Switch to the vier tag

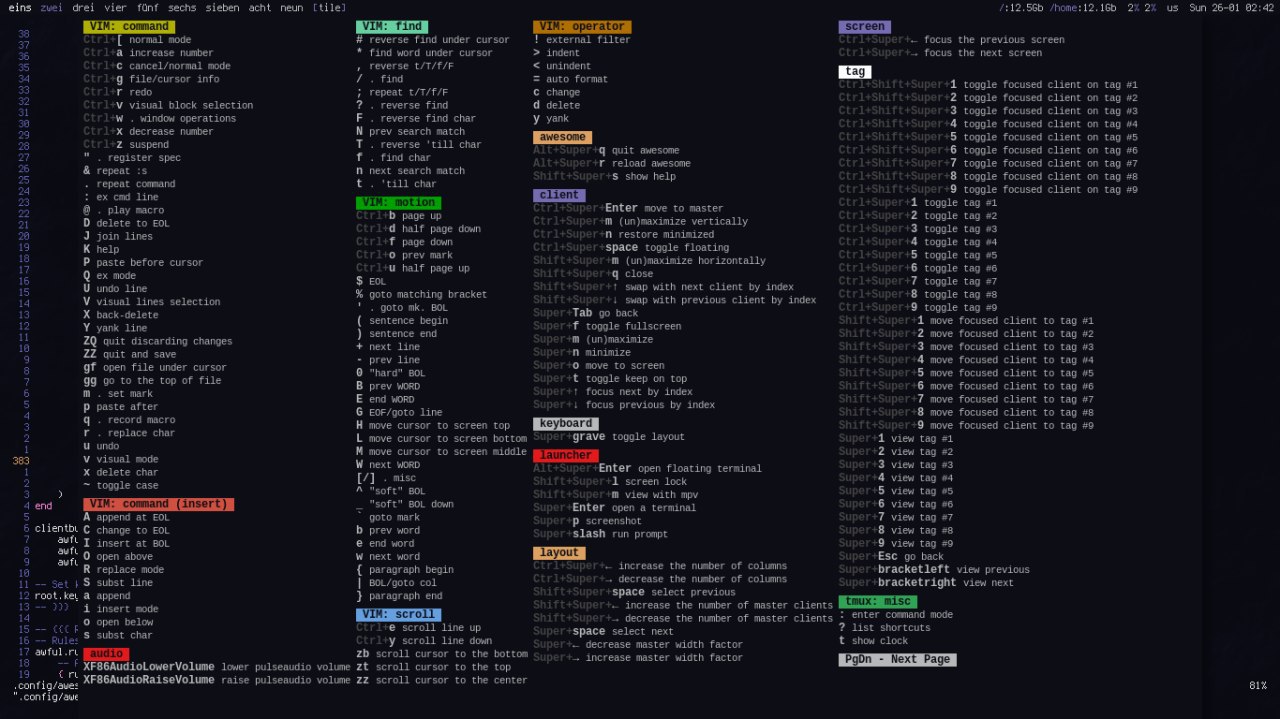click(x=115, y=8)
